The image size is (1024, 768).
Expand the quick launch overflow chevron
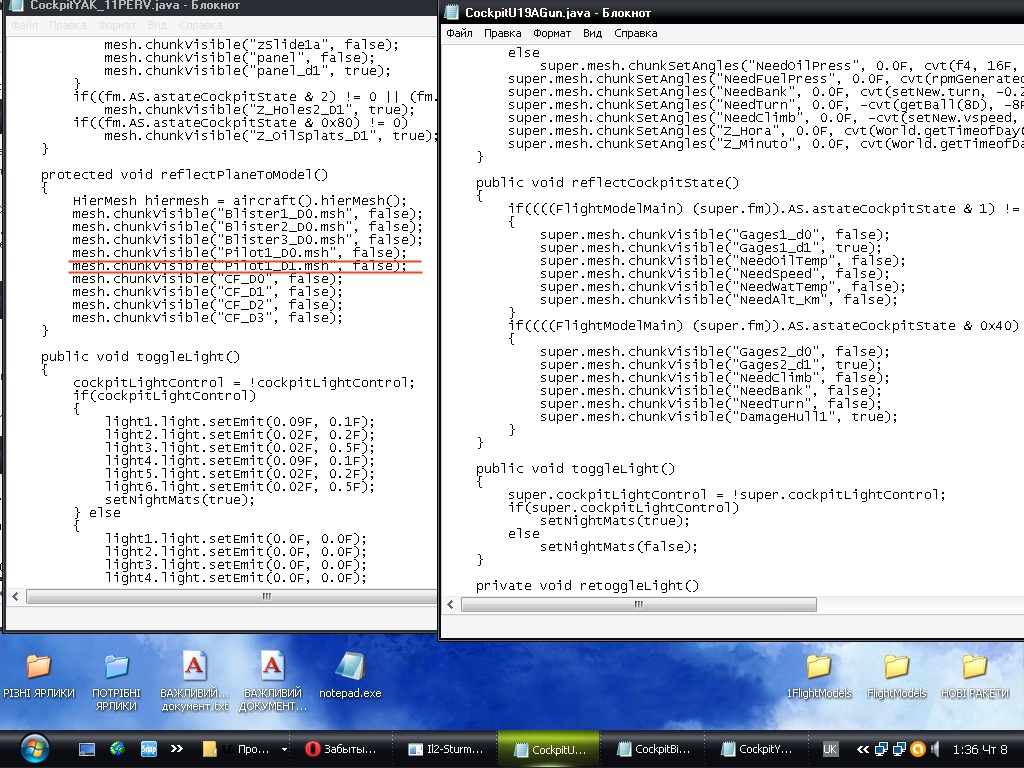click(176, 748)
